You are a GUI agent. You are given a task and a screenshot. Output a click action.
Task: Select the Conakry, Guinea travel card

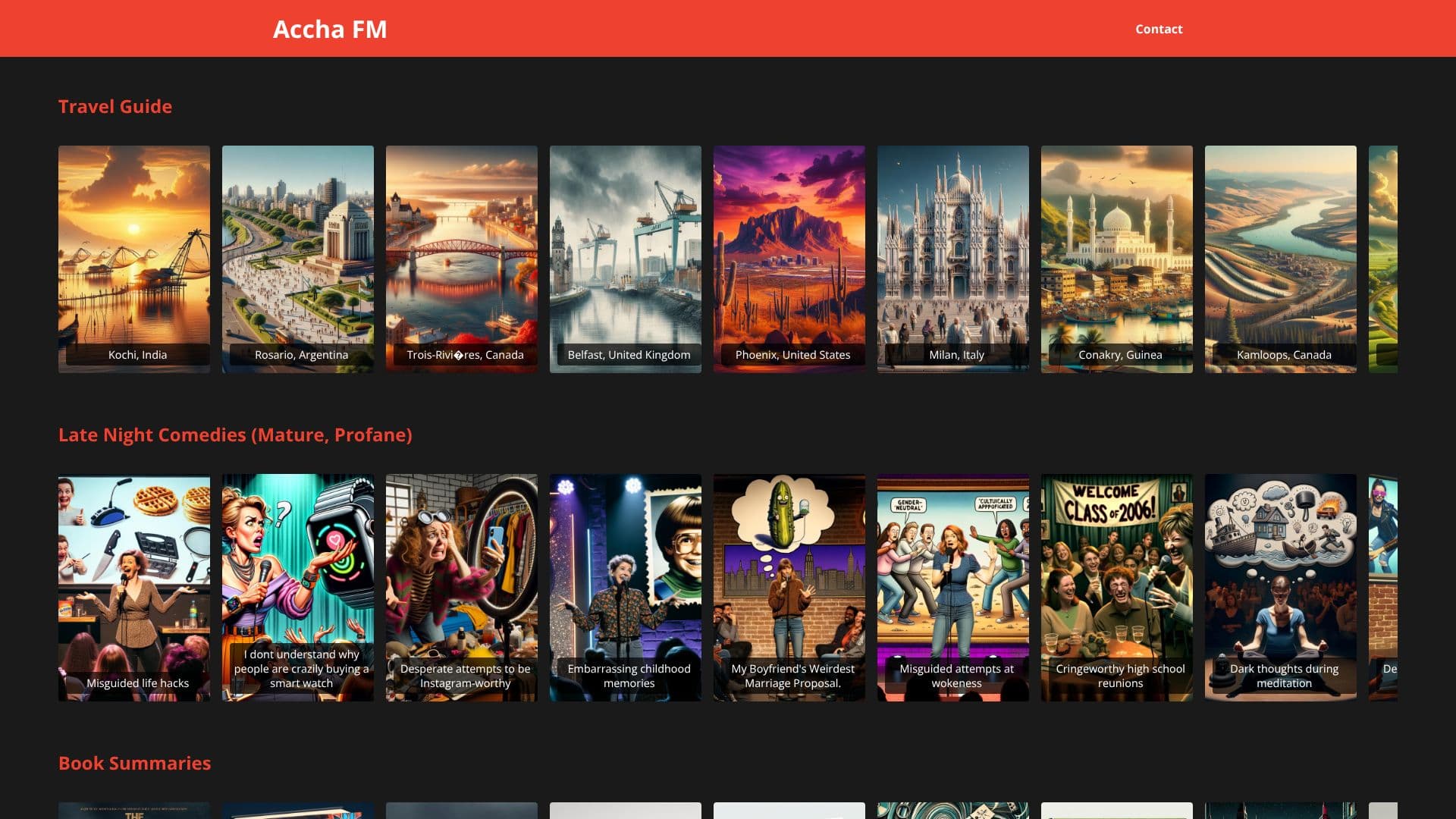click(x=1117, y=259)
